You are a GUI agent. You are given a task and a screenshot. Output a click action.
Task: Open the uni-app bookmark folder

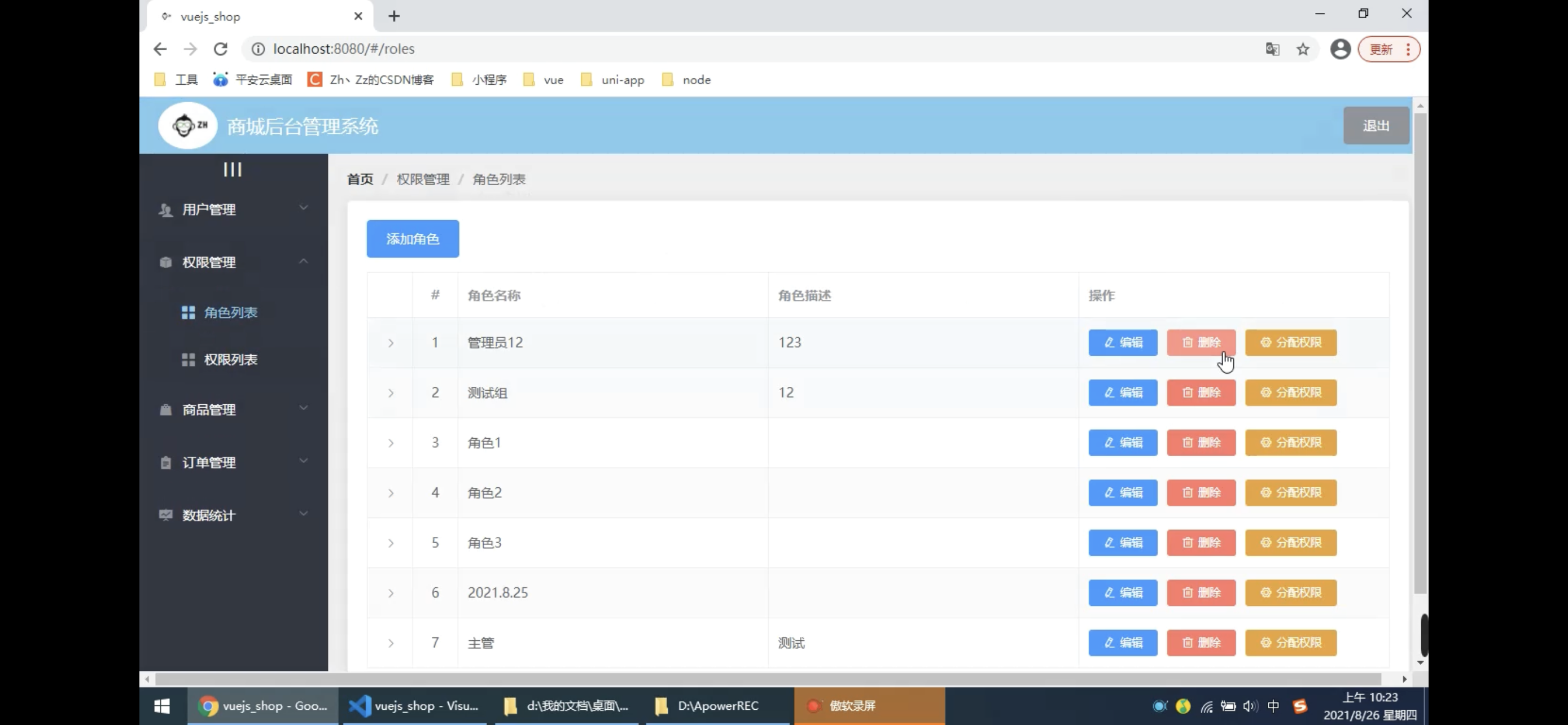click(x=612, y=80)
